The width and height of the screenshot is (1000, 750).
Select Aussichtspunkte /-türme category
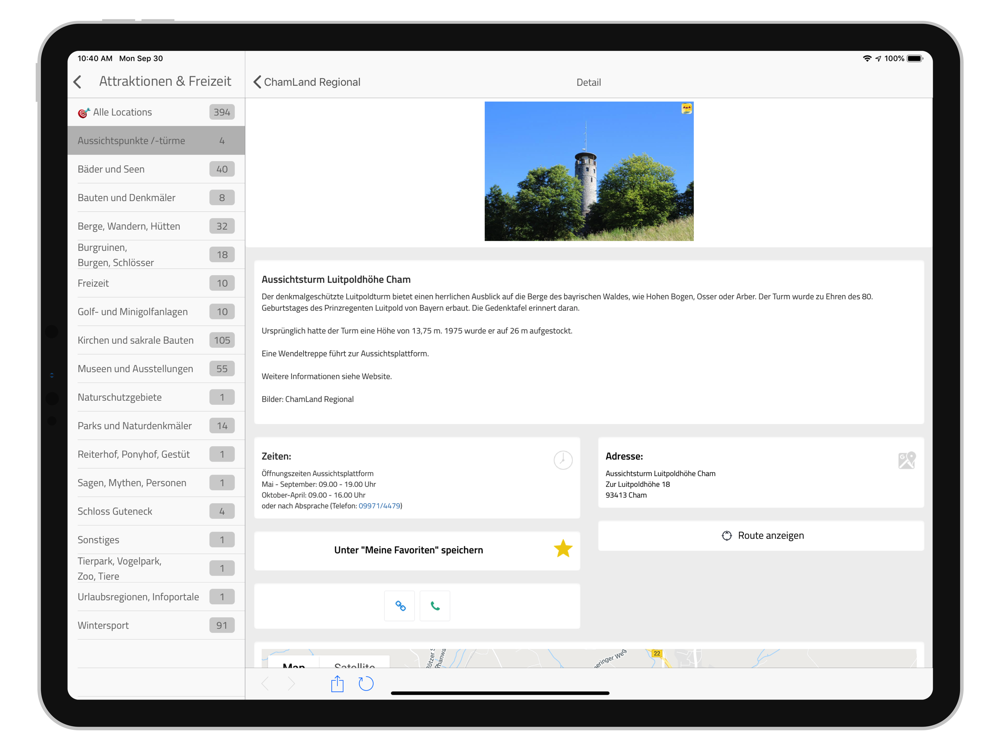[x=156, y=140]
